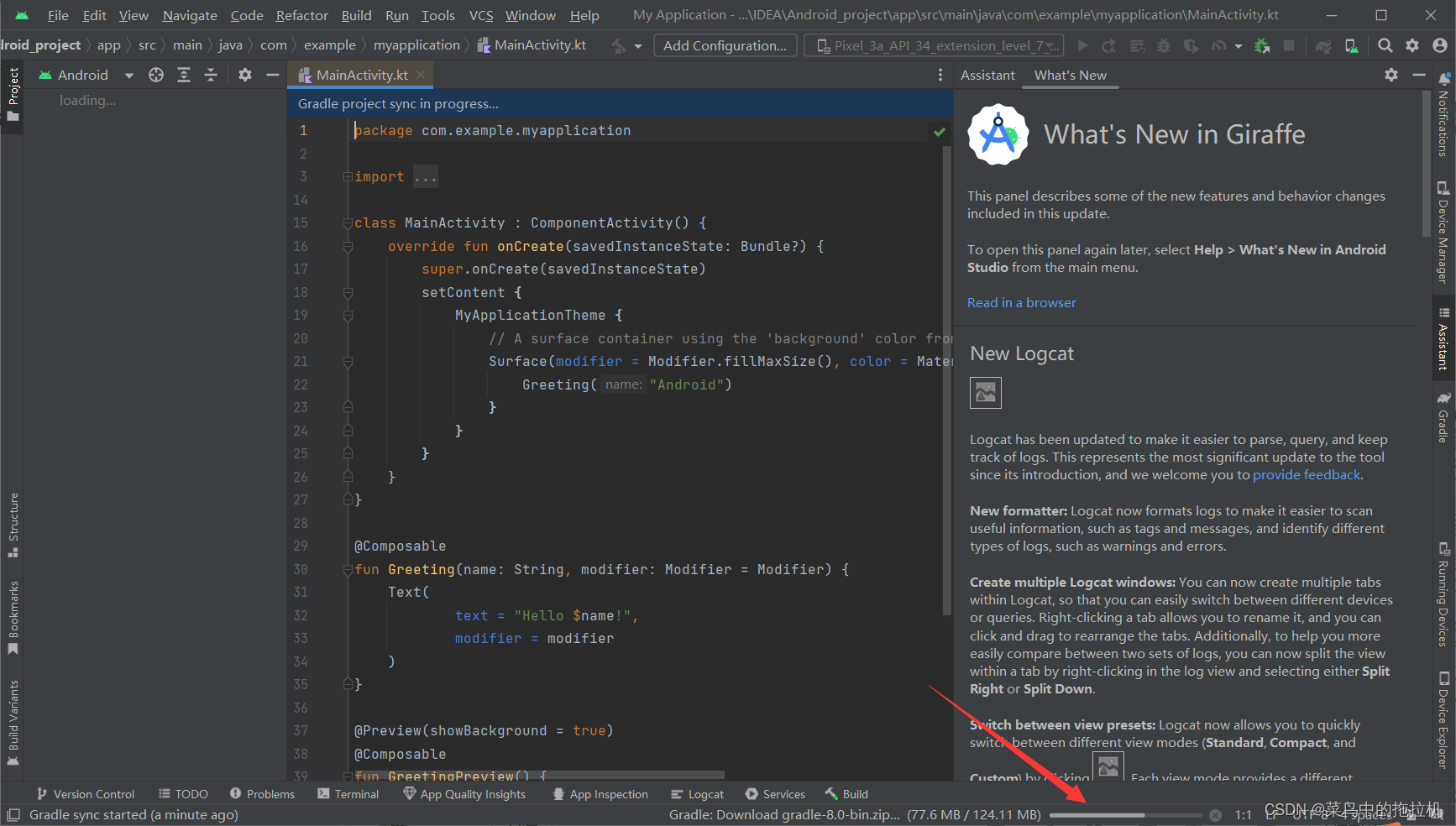Toggle the Build Variants tool window

(13, 723)
